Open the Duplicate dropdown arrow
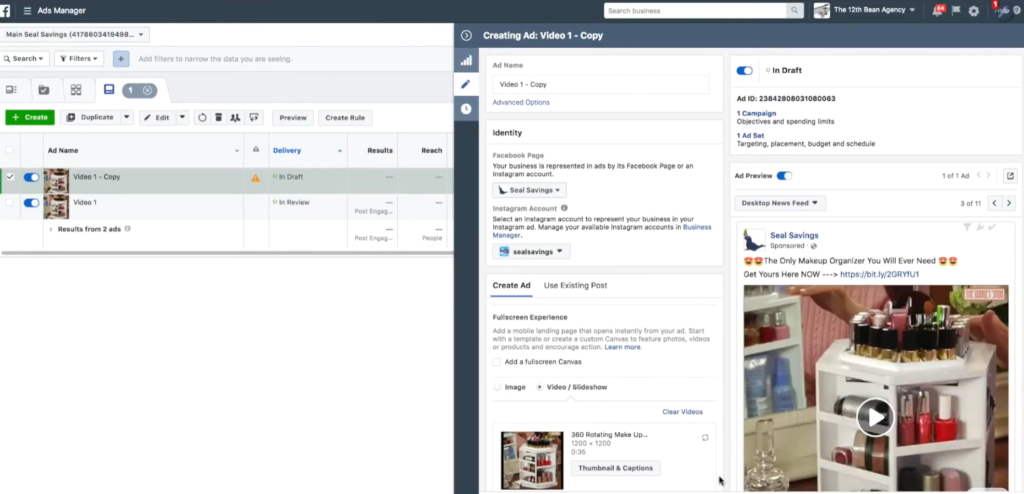The height and width of the screenshot is (494, 1024). point(127,118)
